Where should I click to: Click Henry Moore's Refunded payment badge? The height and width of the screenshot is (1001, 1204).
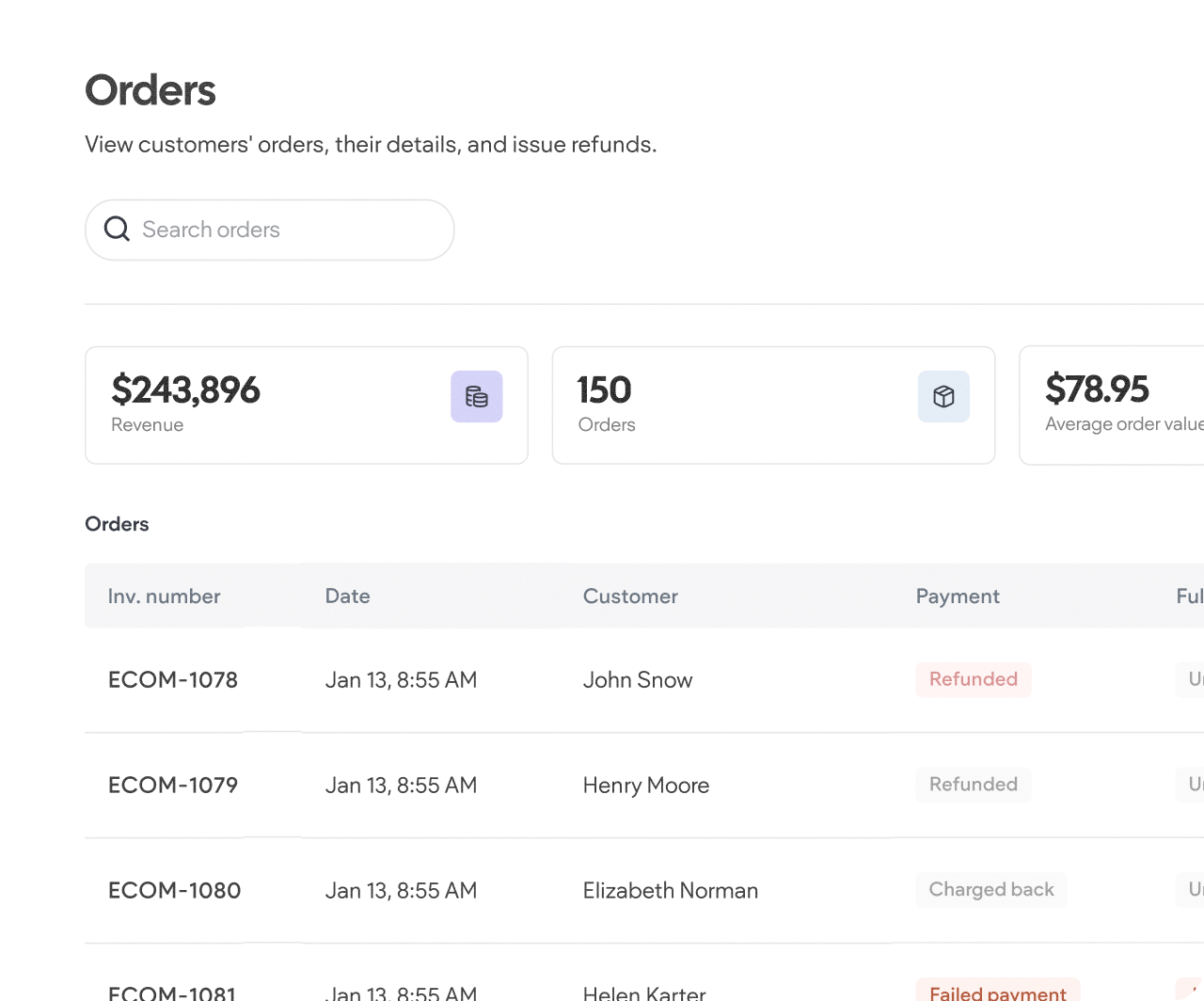click(x=974, y=785)
